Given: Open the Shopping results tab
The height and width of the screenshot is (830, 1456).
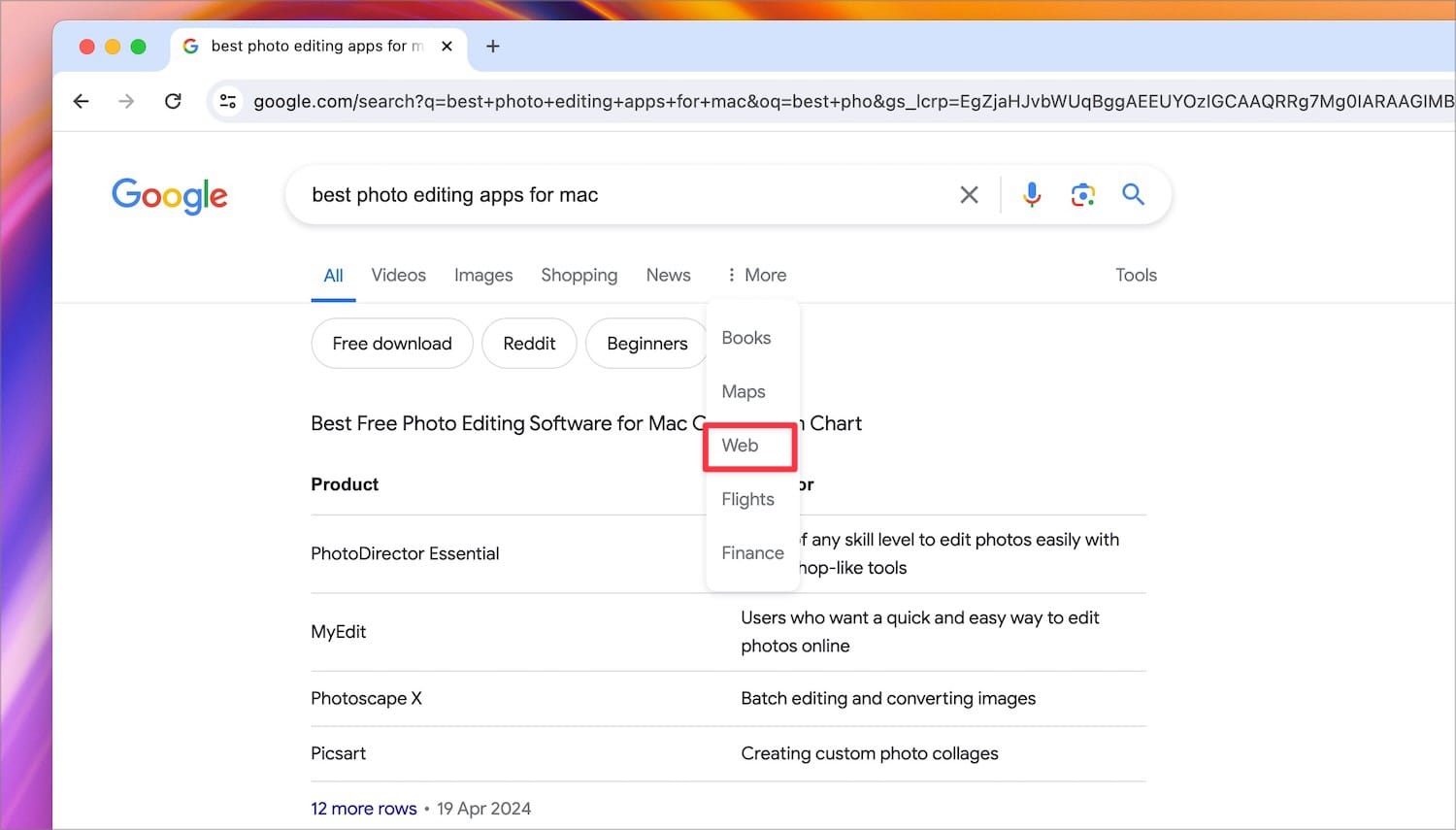Looking at the screenshot, I should pos(579,276).
